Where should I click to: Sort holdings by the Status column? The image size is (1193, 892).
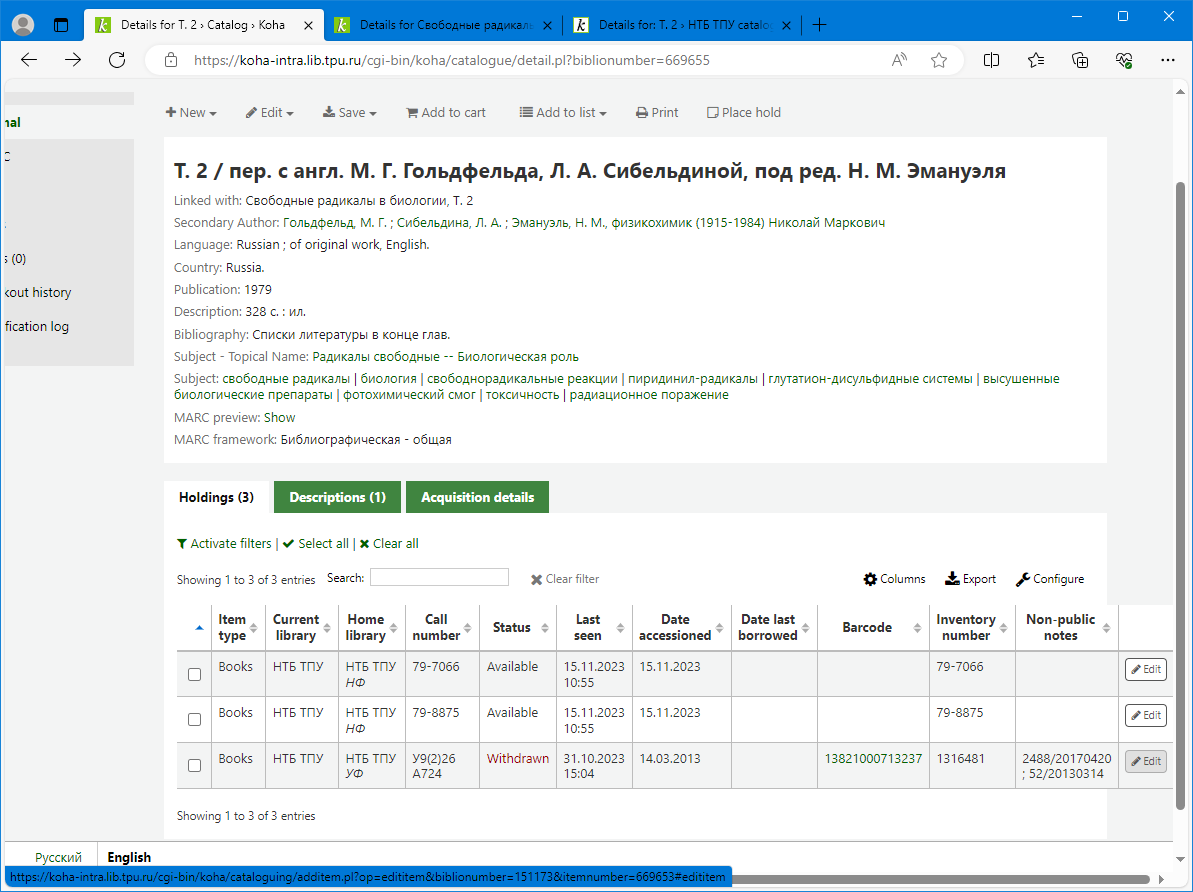(512, 627)
